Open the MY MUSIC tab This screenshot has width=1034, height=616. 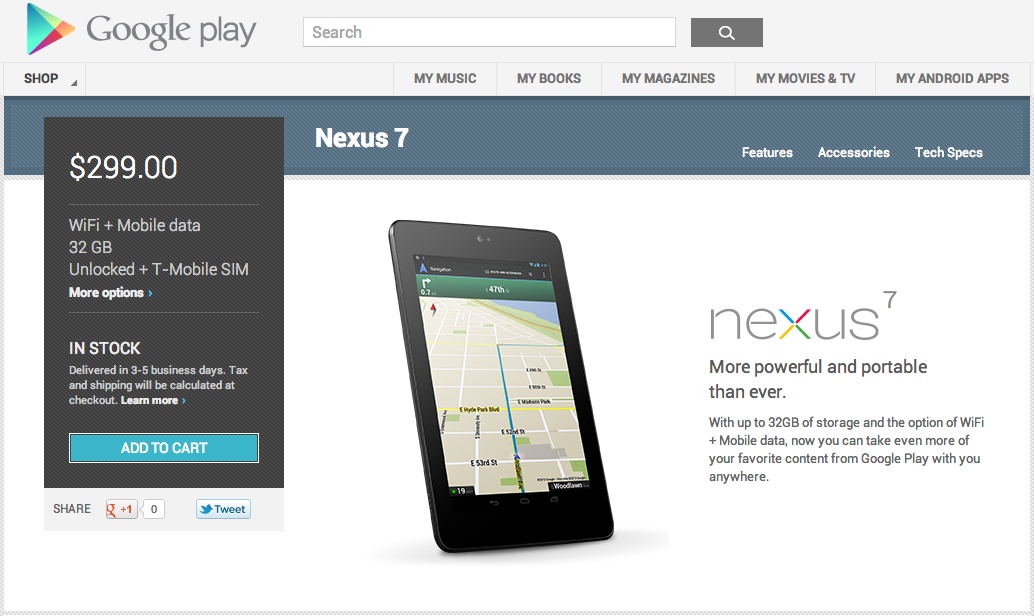coord(445,78)
